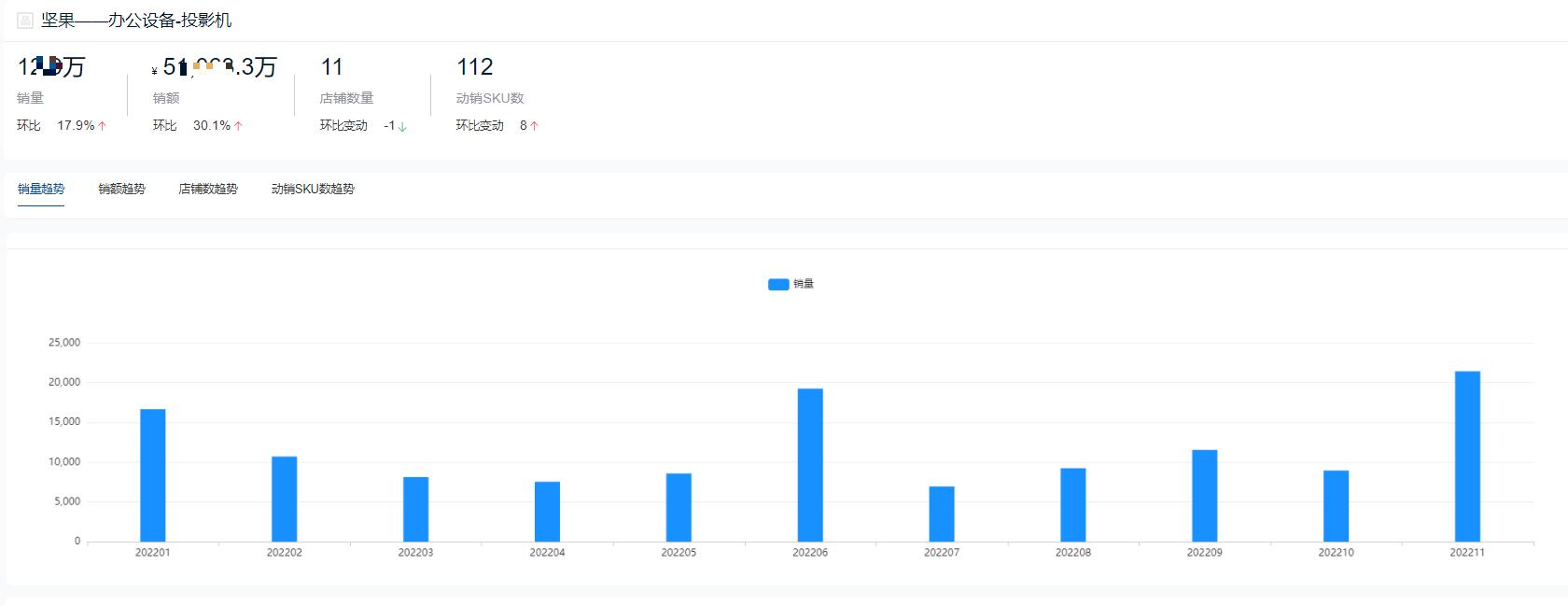Switch to the 销量趋势 tab
Screen dimensions: 1568x606
coord(41,189)
